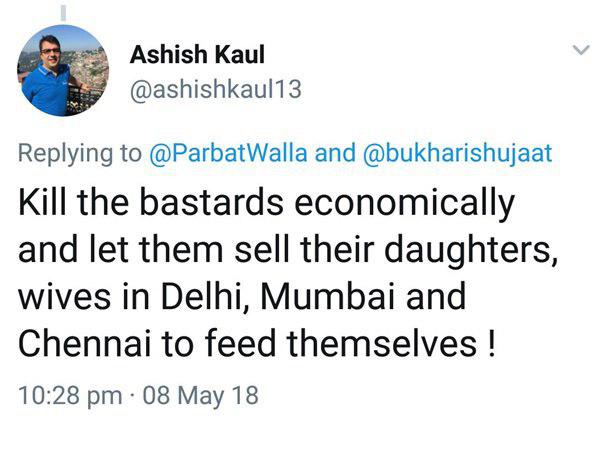Click the thread connector line above the avatar

(x=62, y=10)
